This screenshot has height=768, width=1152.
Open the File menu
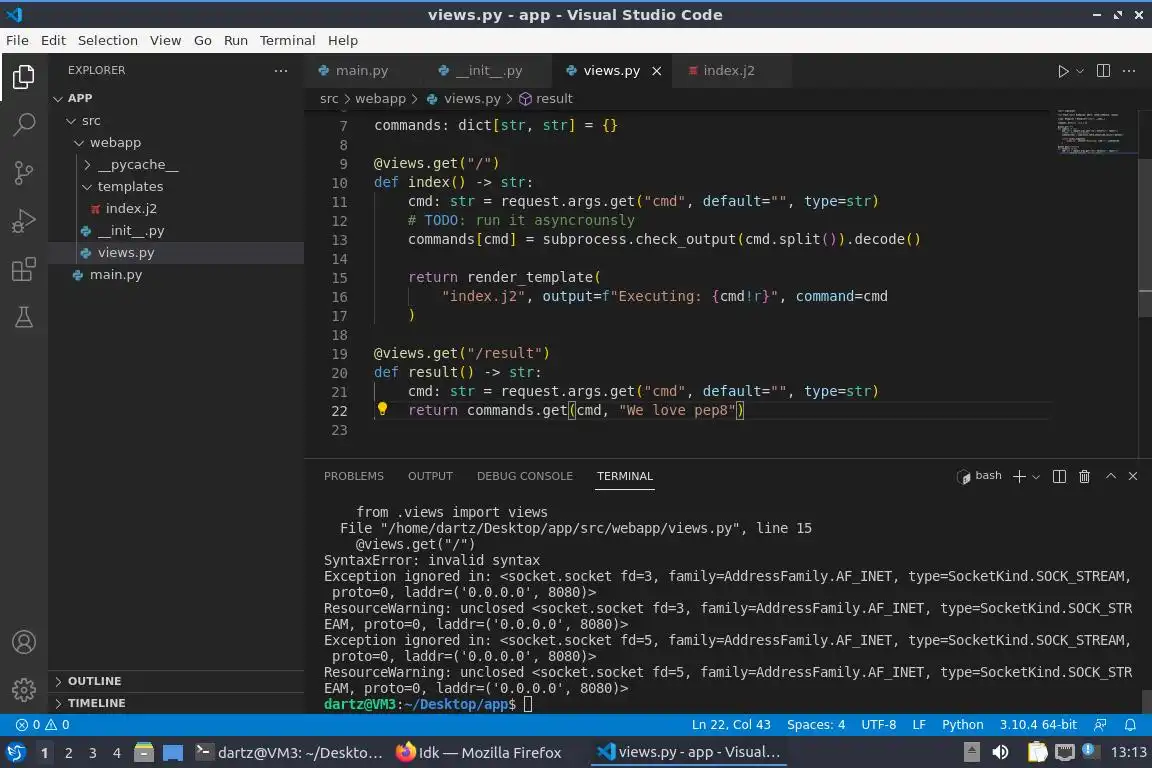(17, 40)
